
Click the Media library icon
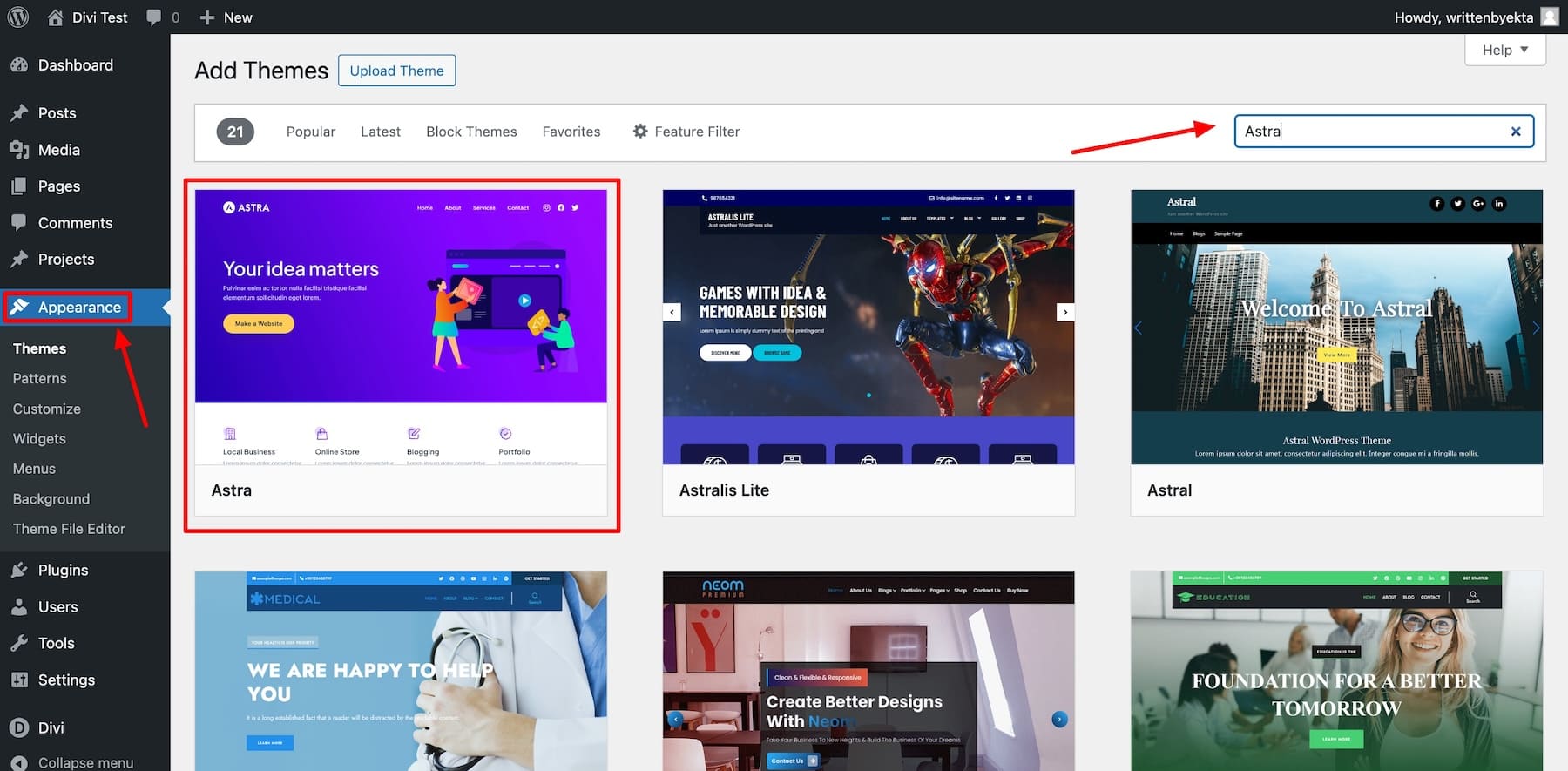(19, 150)
